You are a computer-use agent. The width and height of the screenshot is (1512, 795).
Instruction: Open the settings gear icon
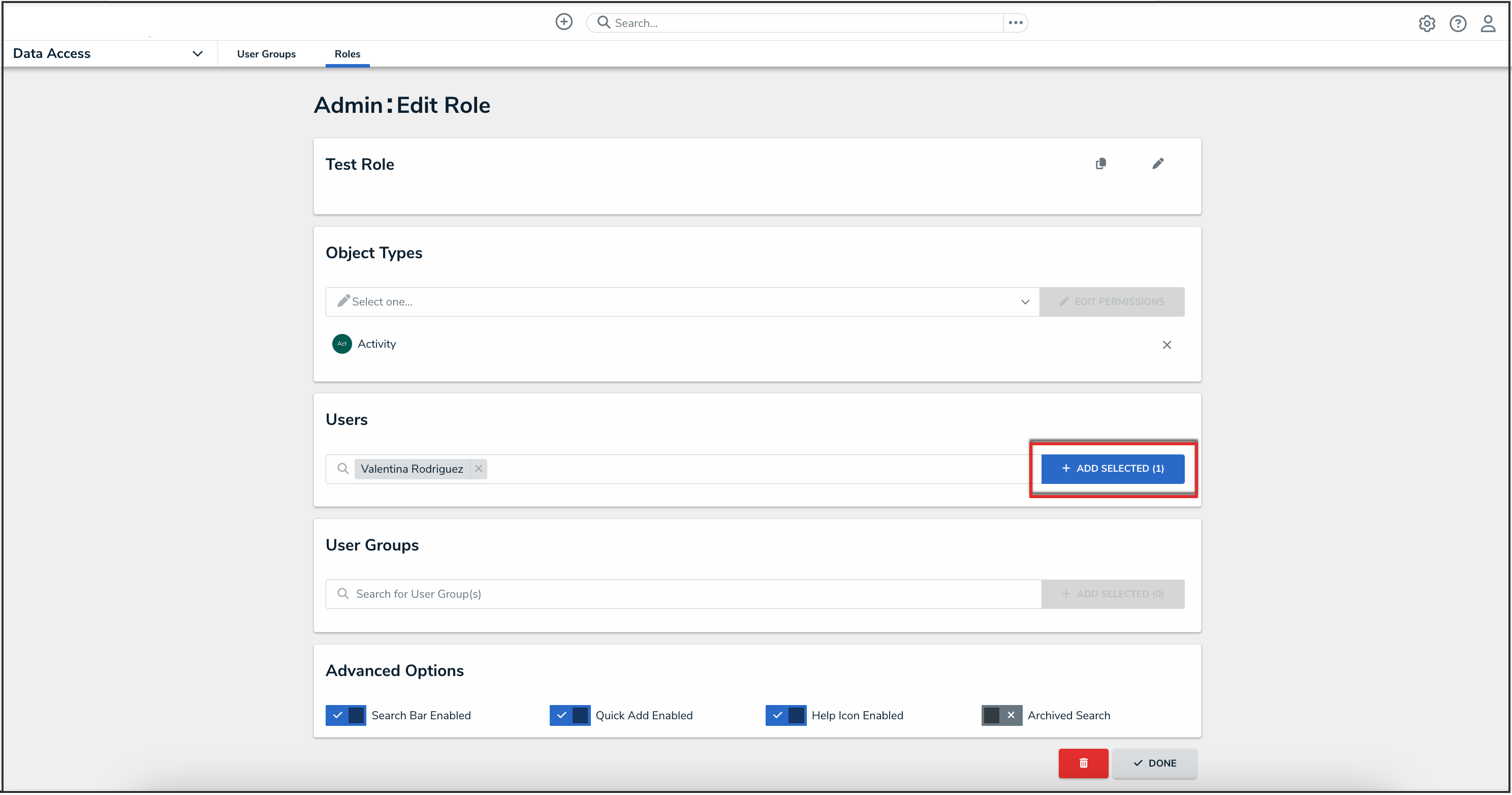1427,23
